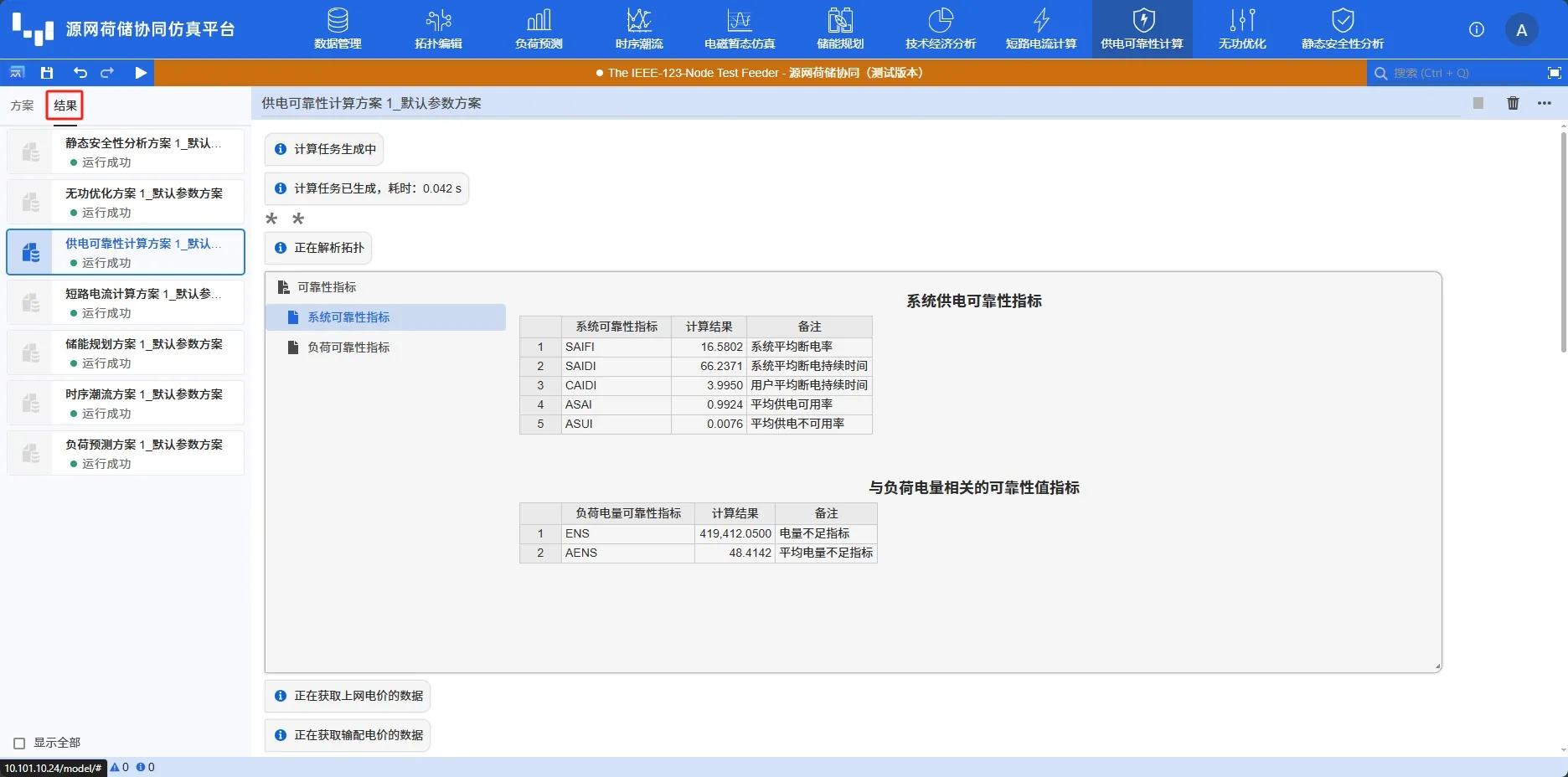Screen dimensions: 1568x777
Task: Open the 数据管理 module
Action: (x=338, y=29)
